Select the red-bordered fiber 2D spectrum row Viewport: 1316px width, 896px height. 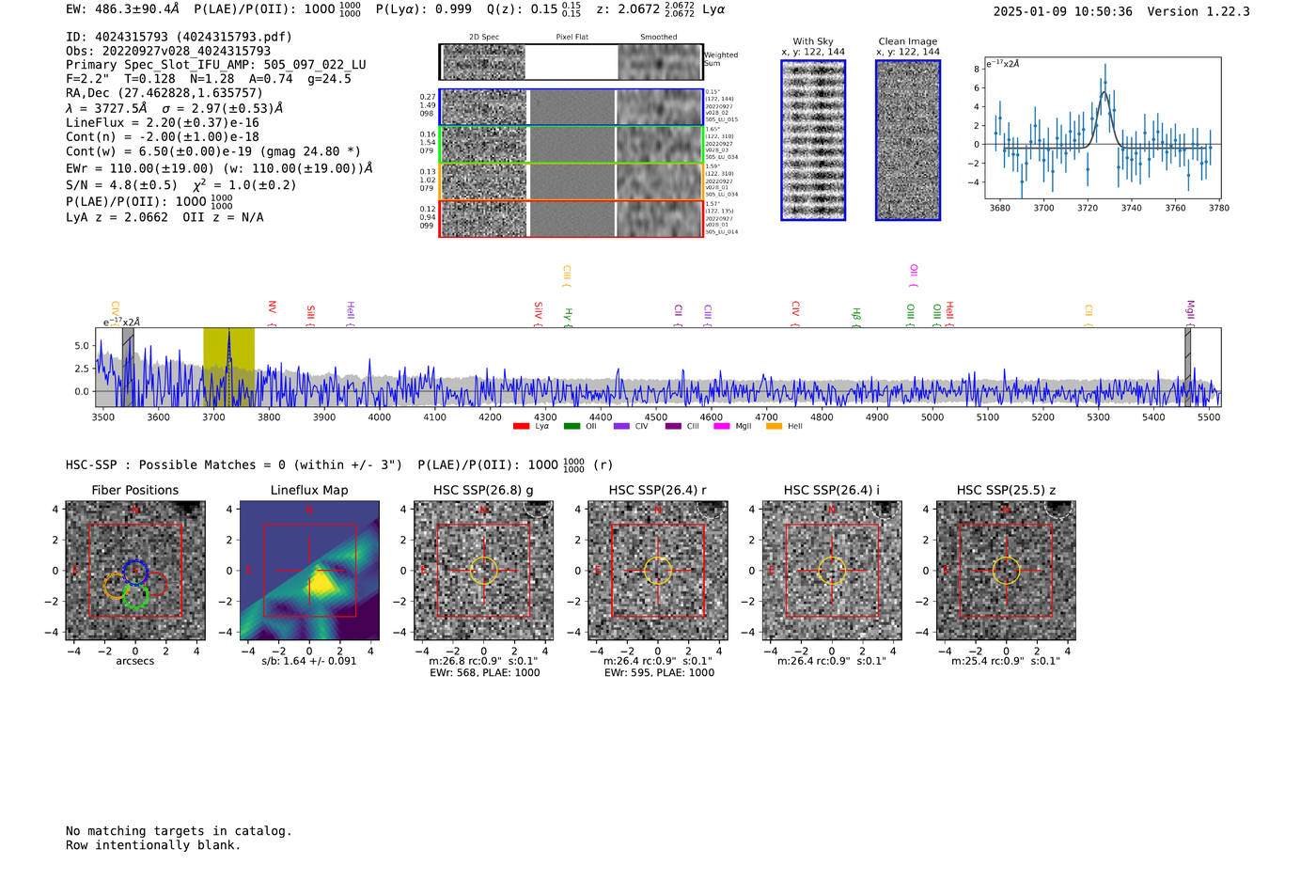[x=571, y=218]
